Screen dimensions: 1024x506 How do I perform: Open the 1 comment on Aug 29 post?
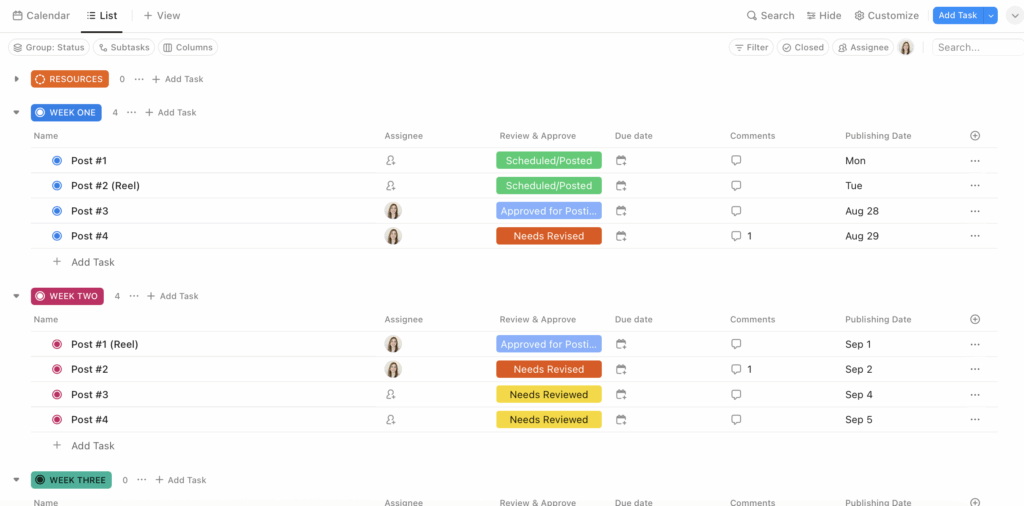741,236
